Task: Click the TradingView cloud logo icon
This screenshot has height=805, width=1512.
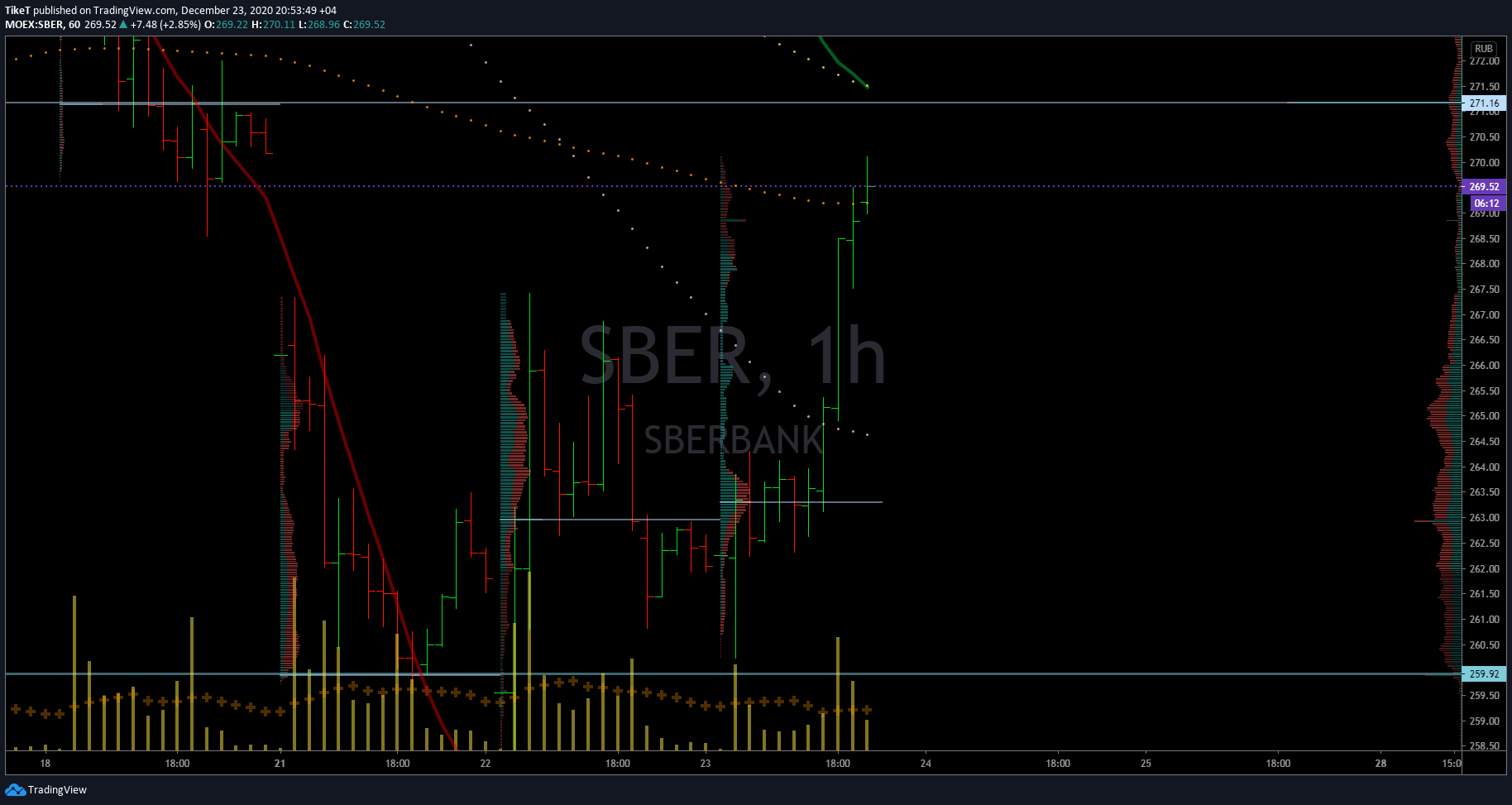Action: (15, 790)
